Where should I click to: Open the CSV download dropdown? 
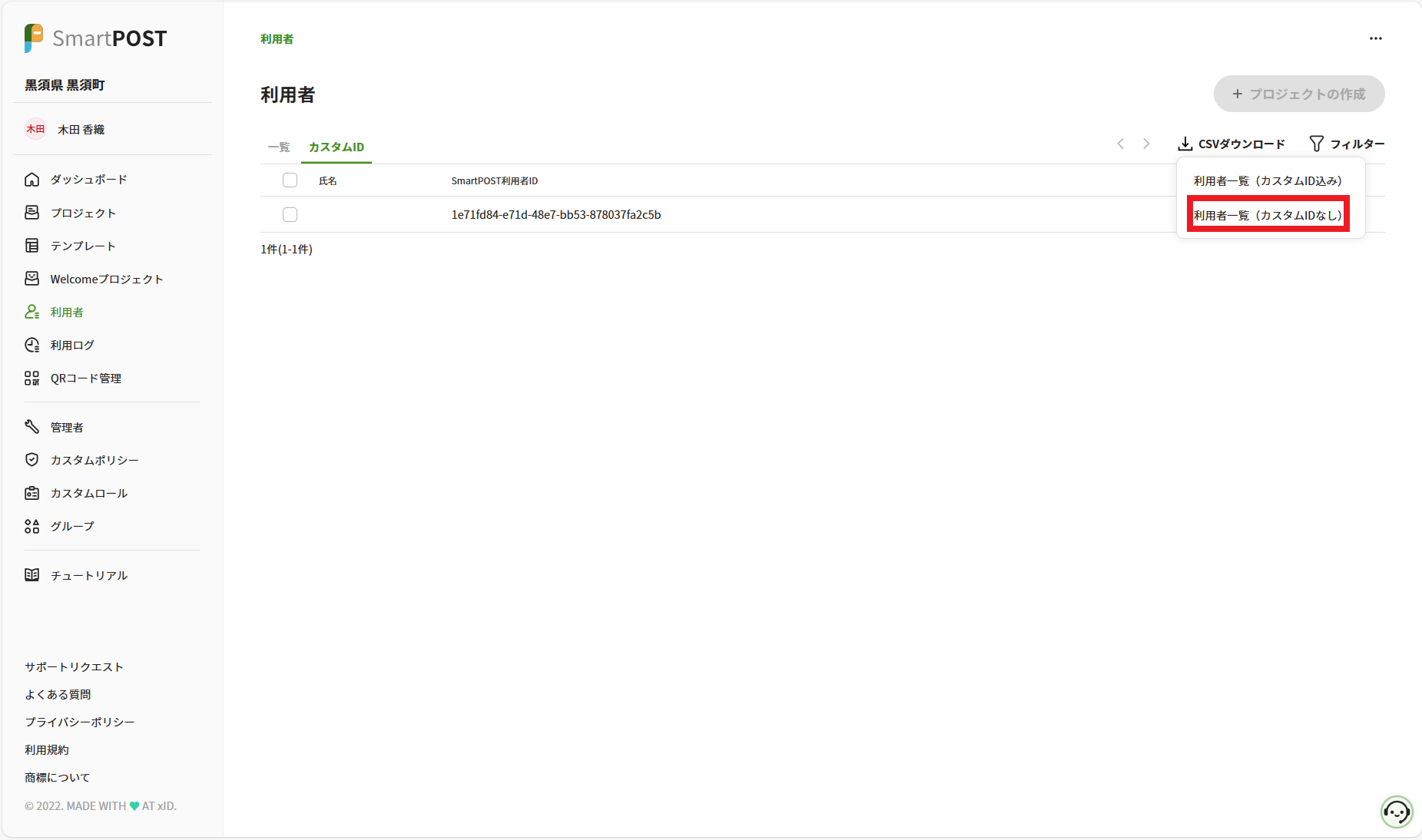(1231, 144)
